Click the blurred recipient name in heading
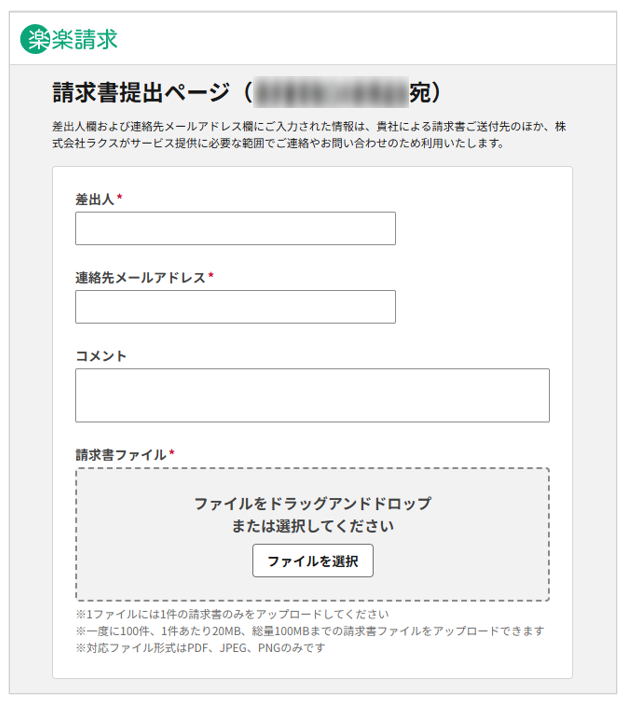This screenshot has width=624, height=706. click(x=331, y=92)
